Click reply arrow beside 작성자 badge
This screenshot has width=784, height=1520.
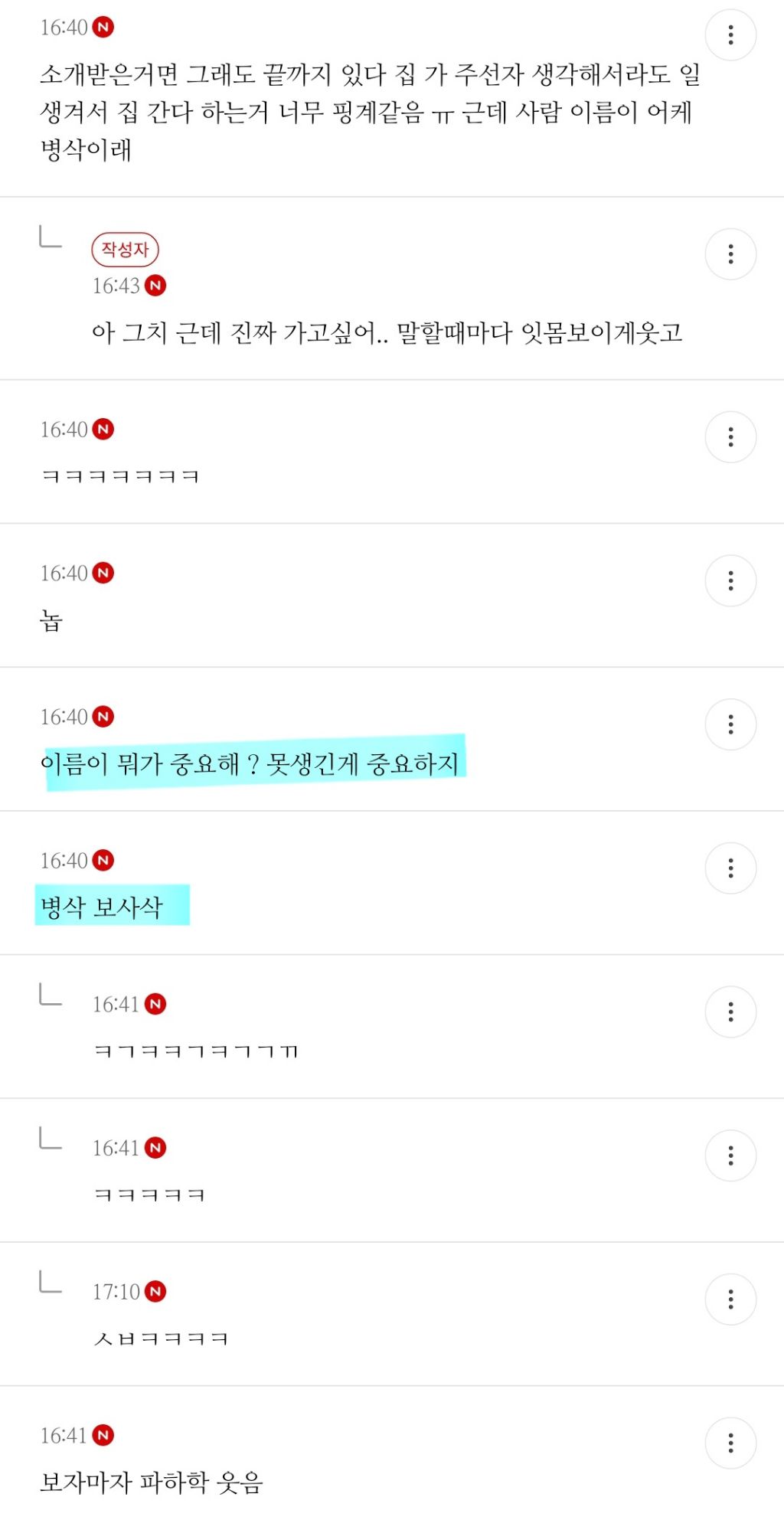[x=50, y=237]
